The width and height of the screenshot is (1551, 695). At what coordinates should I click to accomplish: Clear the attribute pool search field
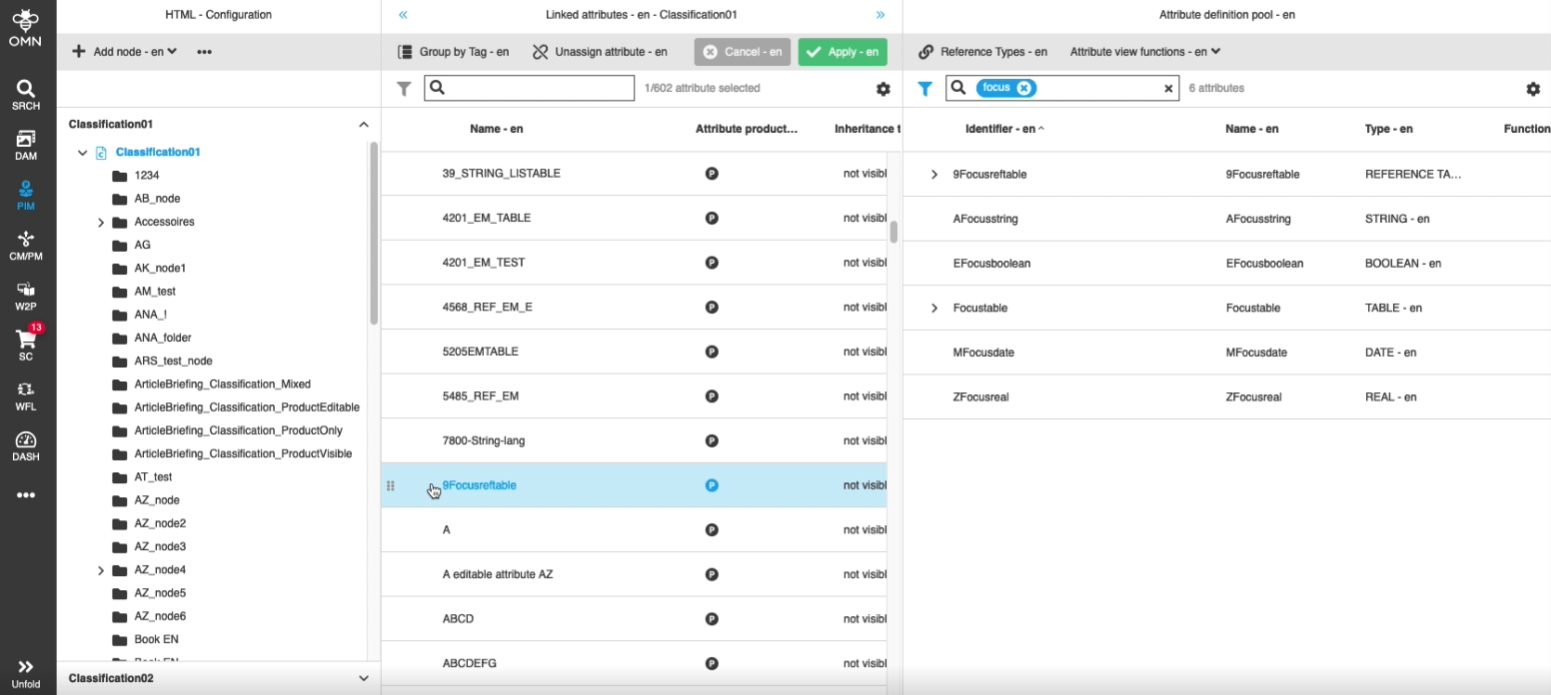pyautogui.click(x=1168, y=88)
